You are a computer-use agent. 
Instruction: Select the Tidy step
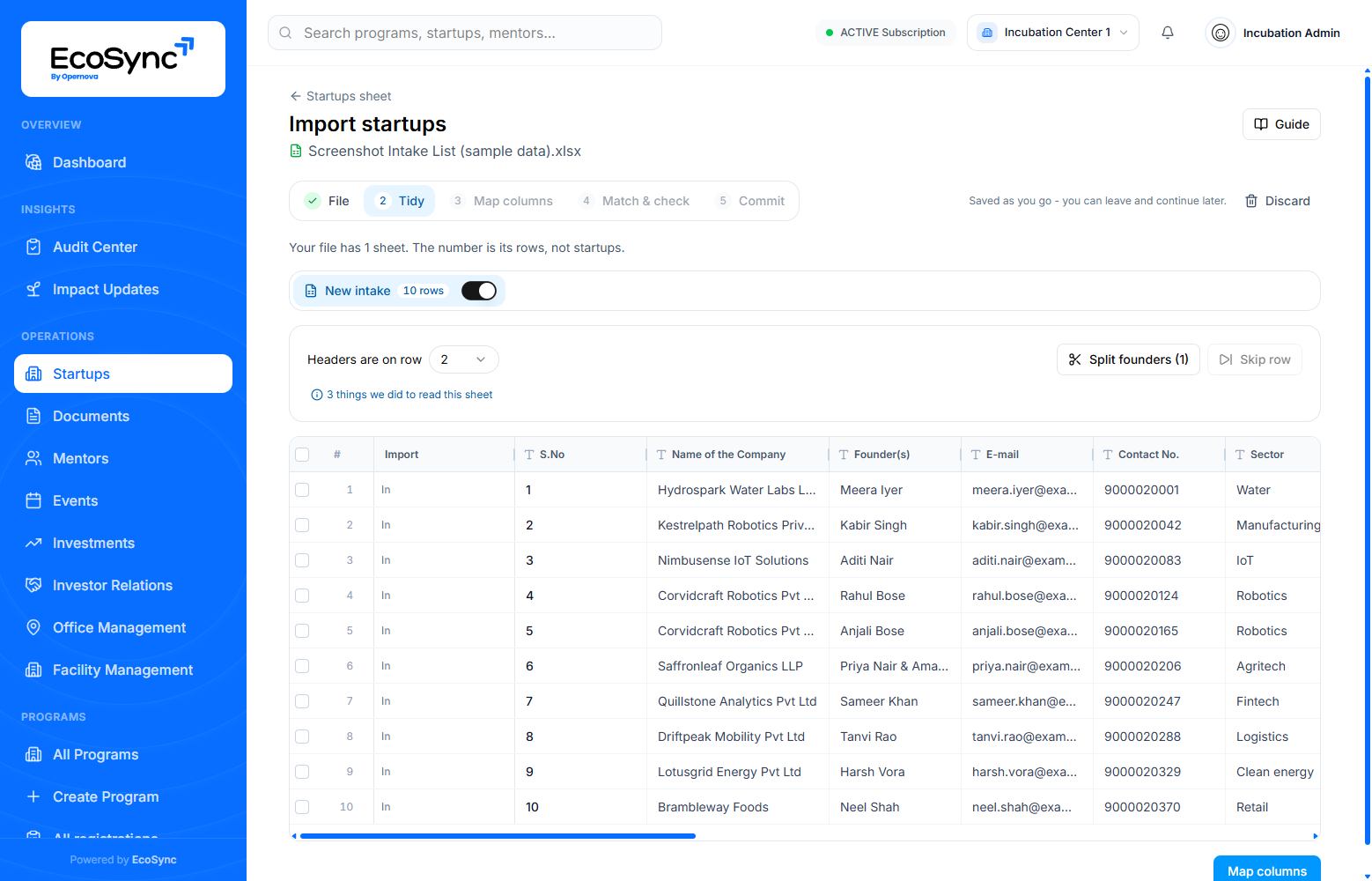pos(401,201)
